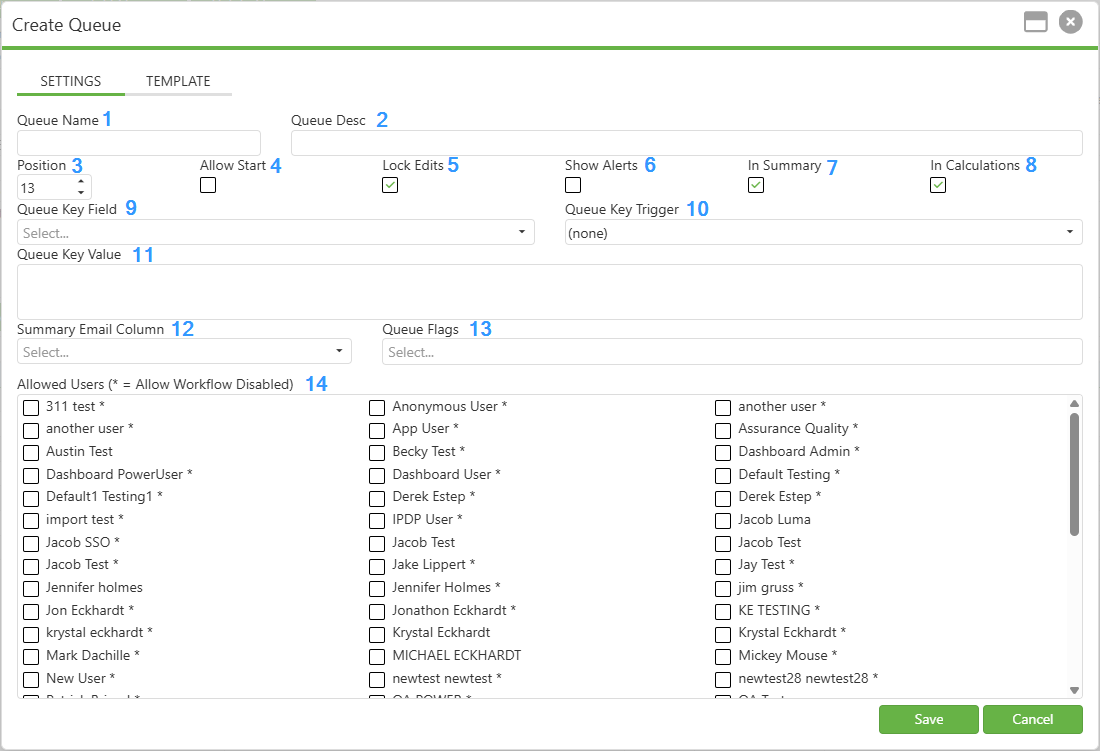Click the Queue Key Value text area
Image resolution: width=1100 pixels, height=751 pixels.
pos(550,292)
